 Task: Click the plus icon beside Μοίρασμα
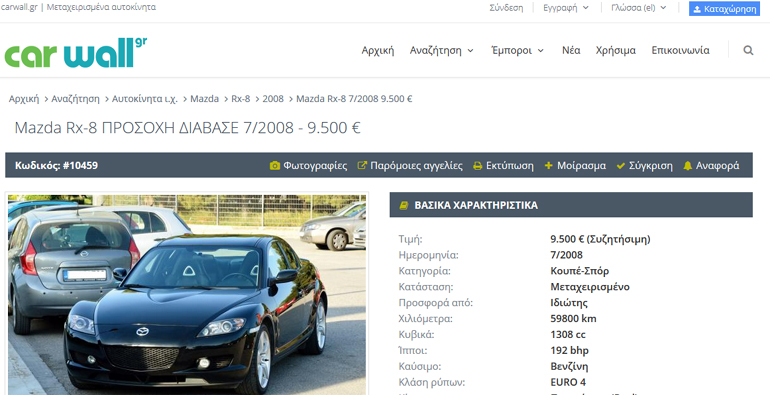pyautogui.click(x=549, y=166)
